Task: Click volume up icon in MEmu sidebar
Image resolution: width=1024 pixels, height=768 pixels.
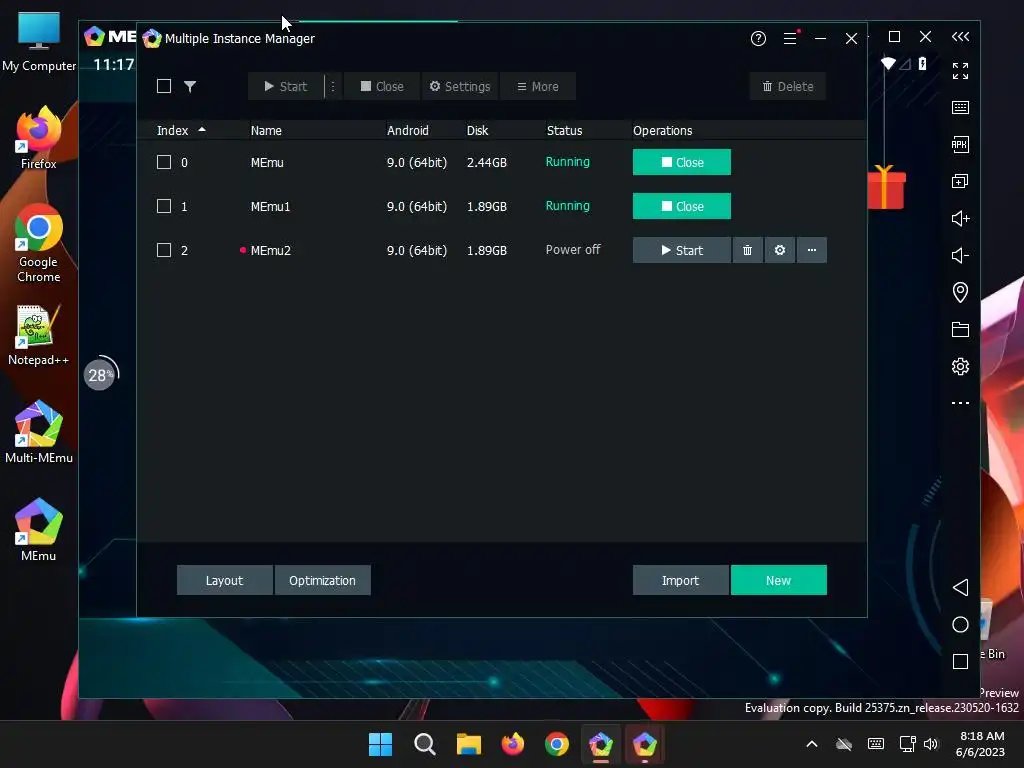Action: pyautogui.click(x=960, y=218)
